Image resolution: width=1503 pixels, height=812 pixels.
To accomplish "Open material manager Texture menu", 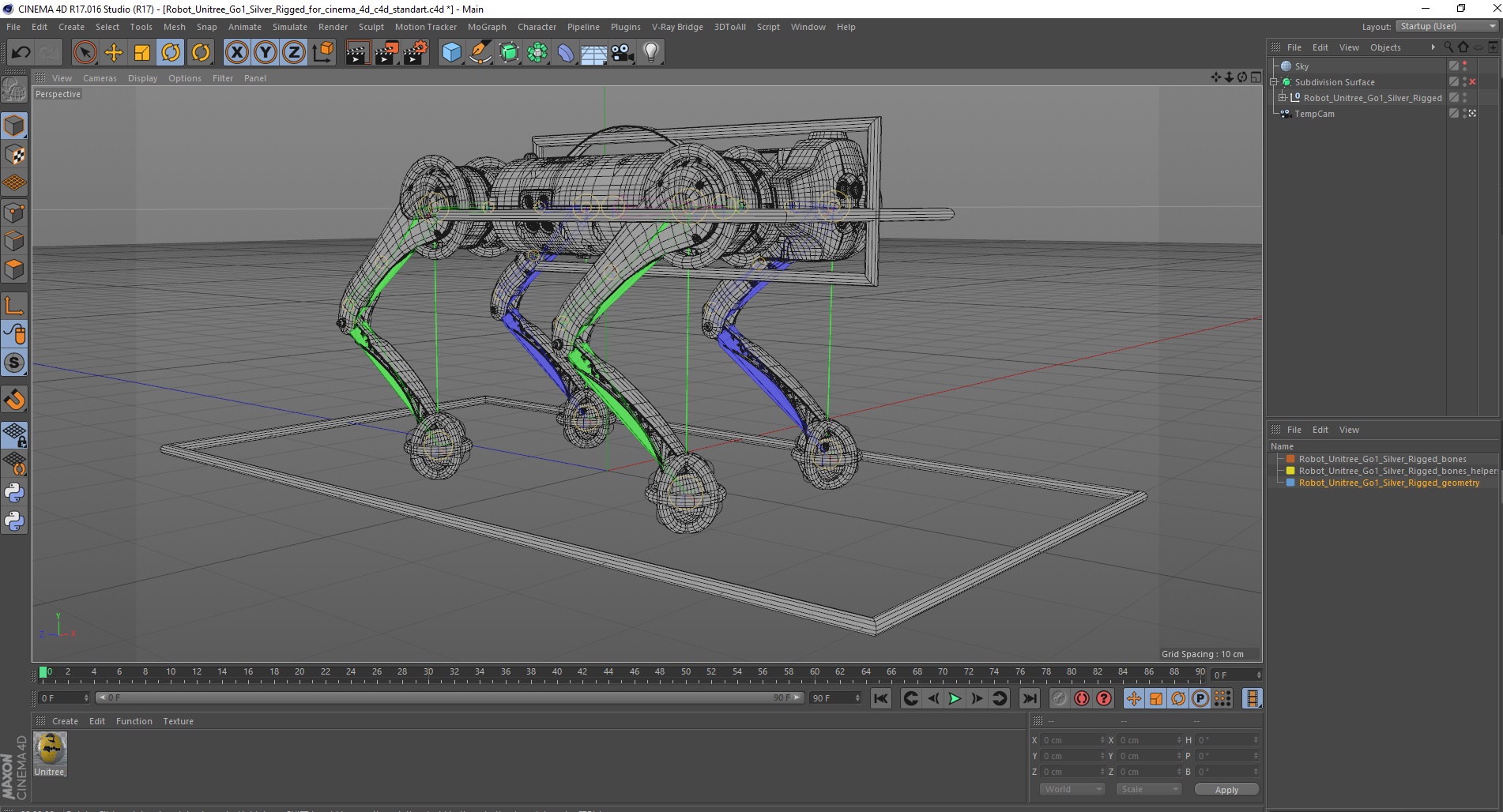I will (x=178, y=721).
